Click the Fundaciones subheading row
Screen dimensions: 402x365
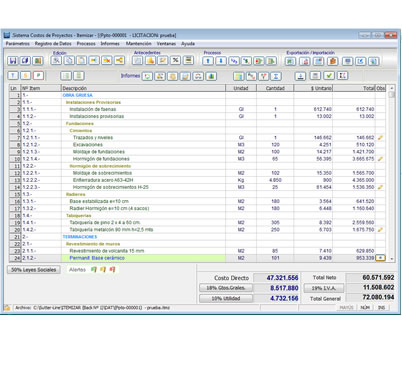tap(197, 123)
